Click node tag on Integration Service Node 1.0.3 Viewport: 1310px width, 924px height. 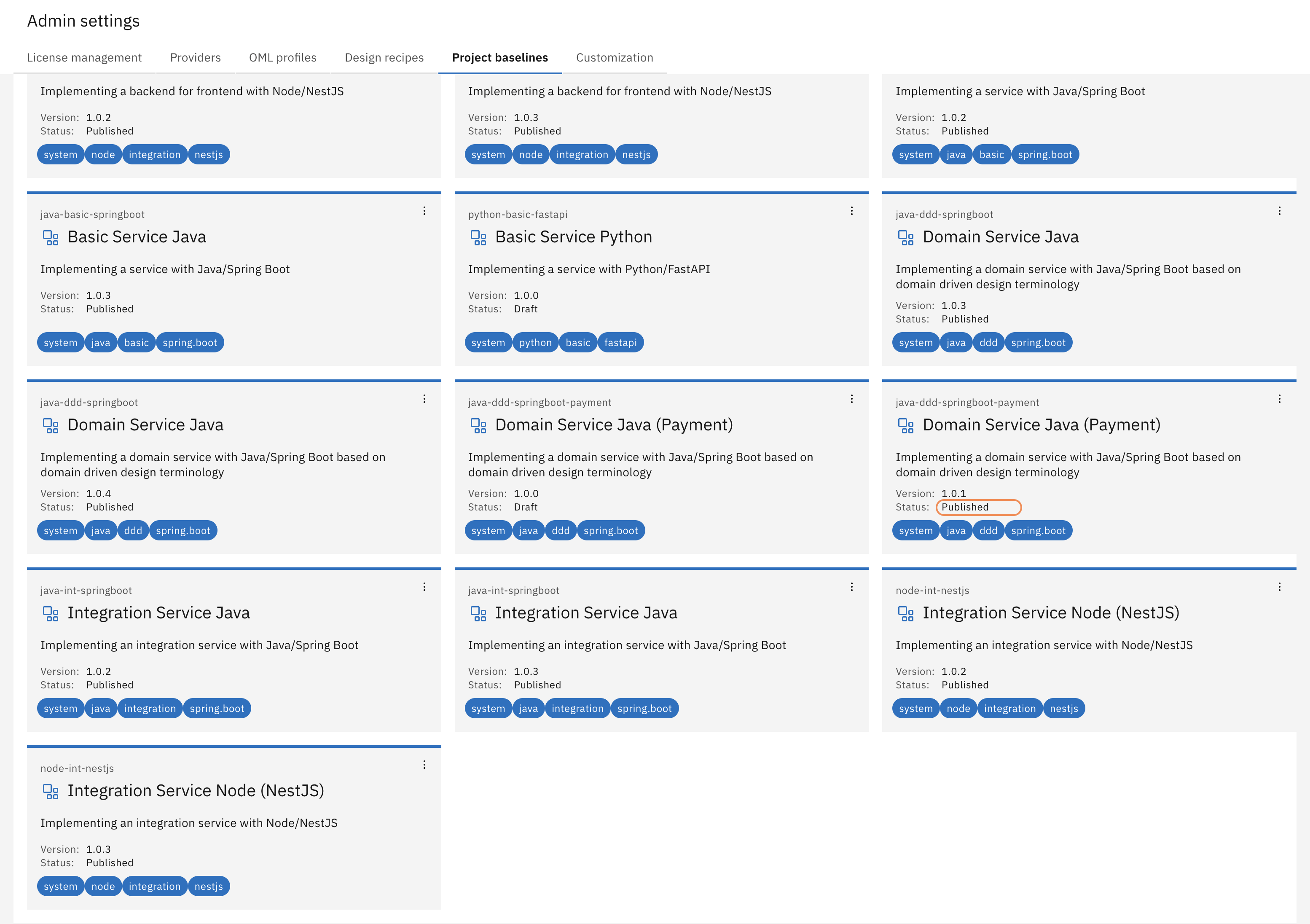103,887
